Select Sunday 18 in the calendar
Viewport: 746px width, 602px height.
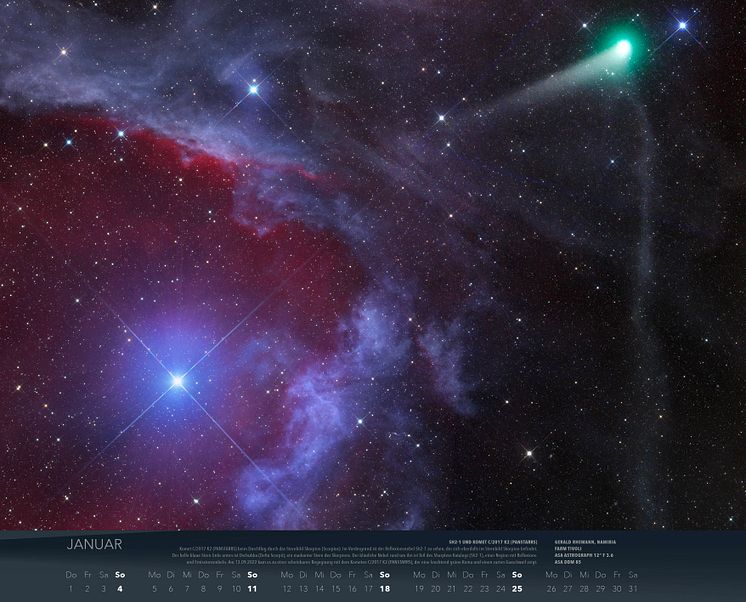click(x=384, y=589)
